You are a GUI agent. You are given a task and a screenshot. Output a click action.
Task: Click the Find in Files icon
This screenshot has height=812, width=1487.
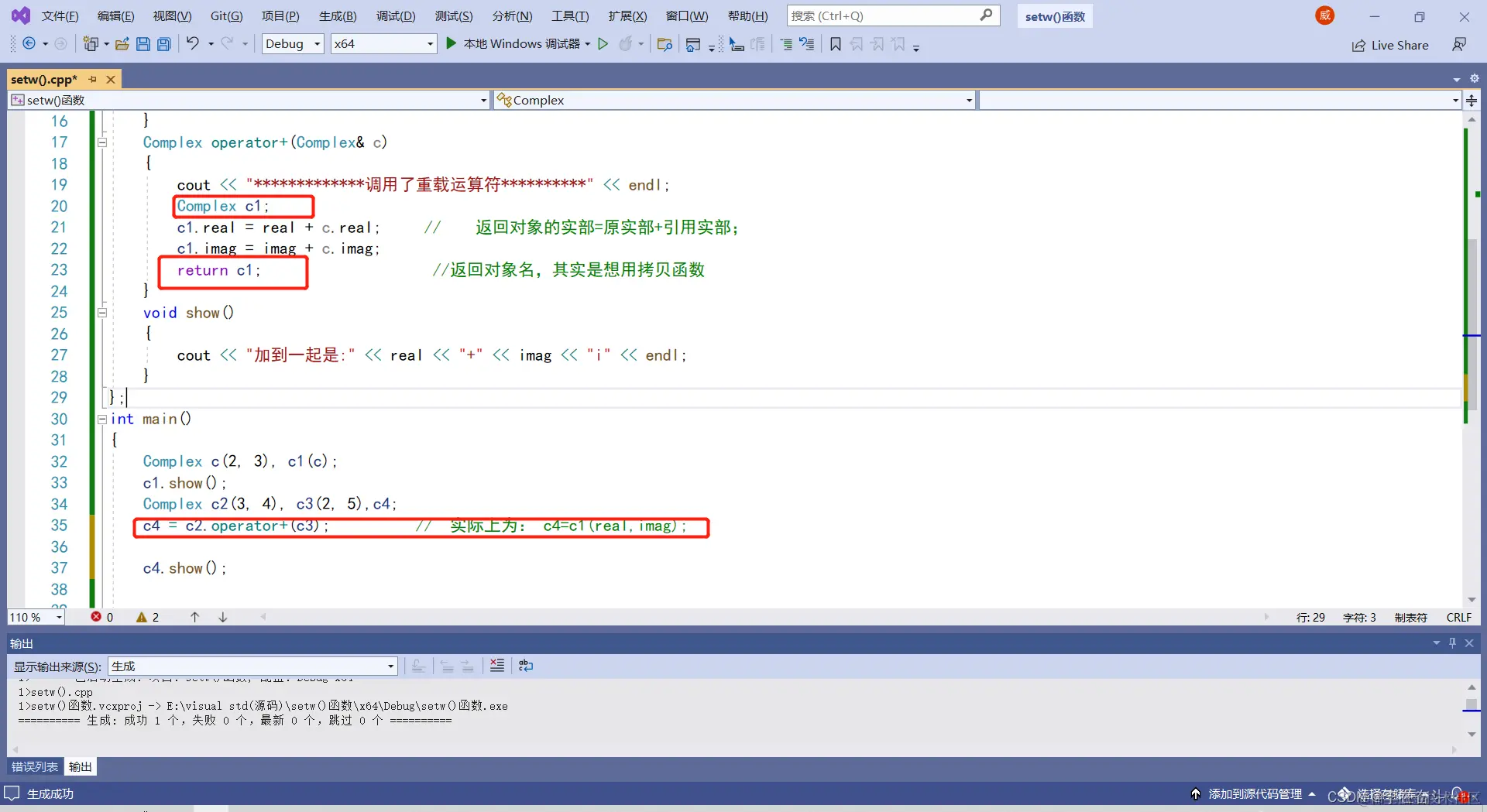[665, 44]
